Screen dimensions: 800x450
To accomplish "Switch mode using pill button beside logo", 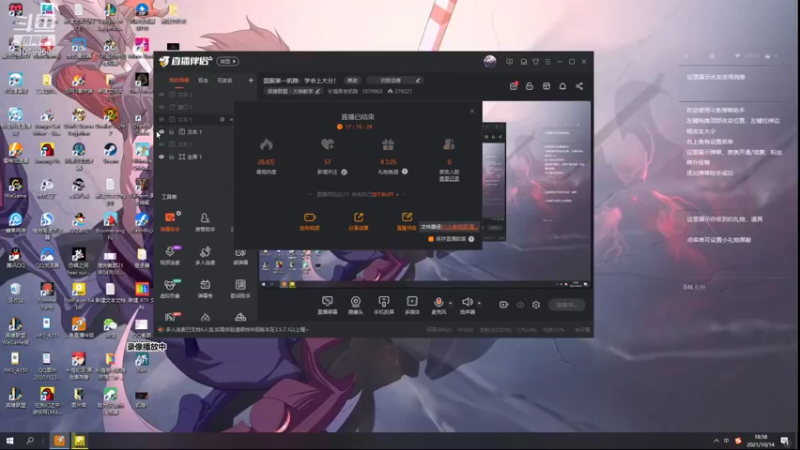I will pos(228,61).
